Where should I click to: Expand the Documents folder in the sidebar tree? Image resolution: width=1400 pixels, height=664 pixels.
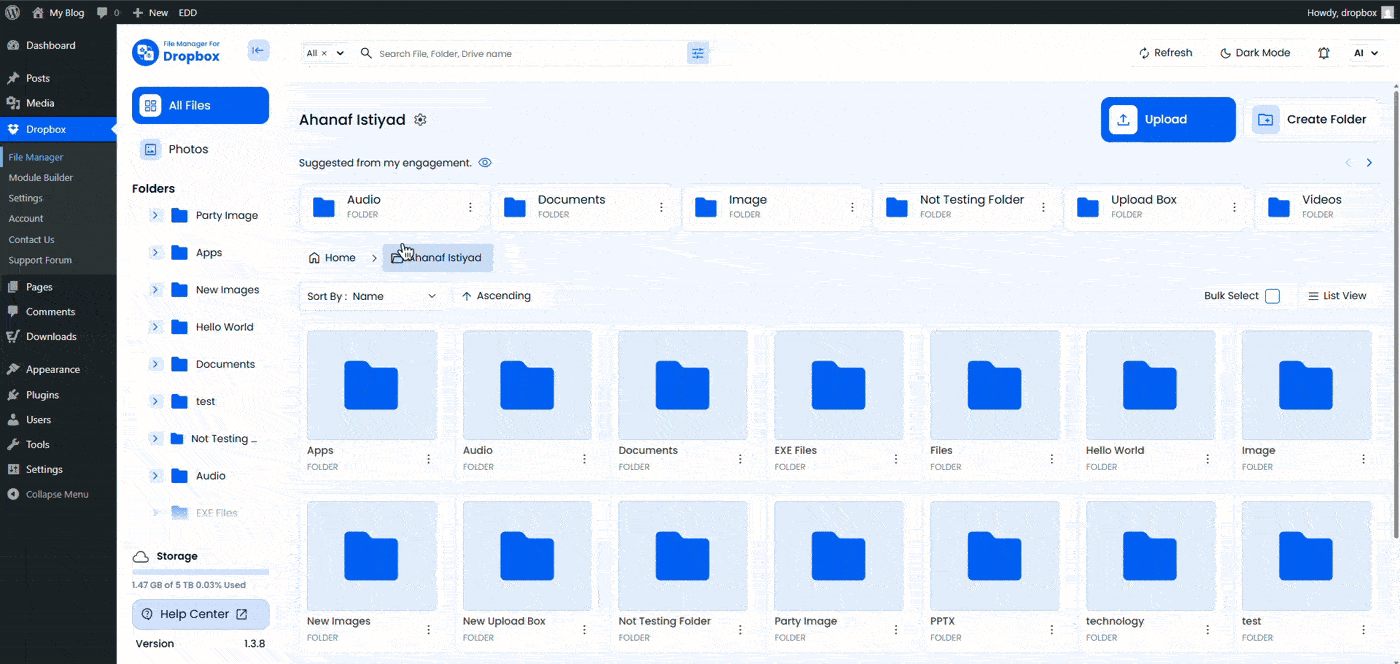click(155, 363)
